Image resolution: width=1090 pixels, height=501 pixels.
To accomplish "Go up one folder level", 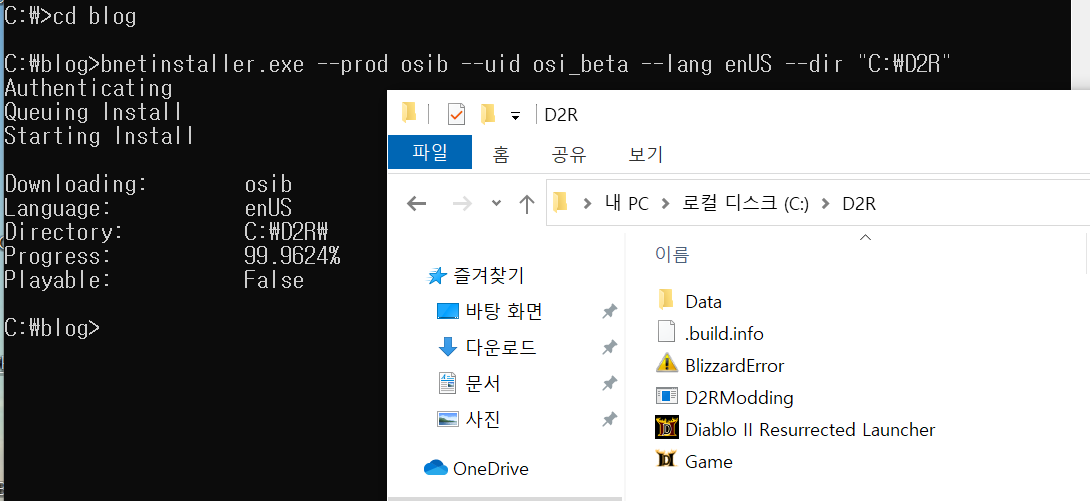I will click(527, 204).
